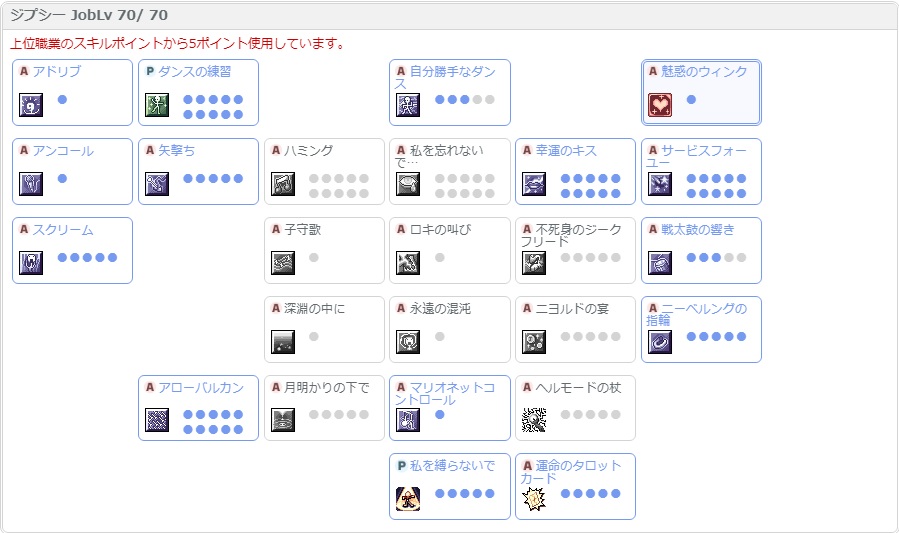Click the 月明かりの下で skill name text
The width and height of the screenshot is (899, 533).
coord(327,388)
